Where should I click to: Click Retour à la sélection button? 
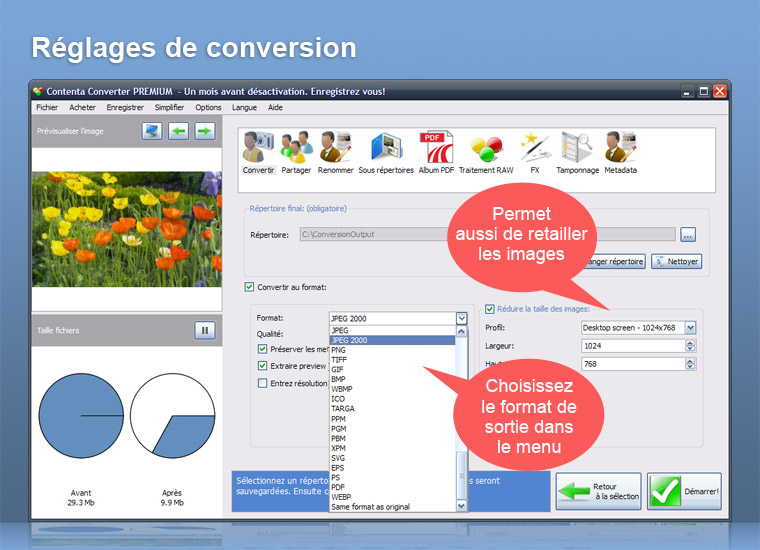click(x=599, y=491)
